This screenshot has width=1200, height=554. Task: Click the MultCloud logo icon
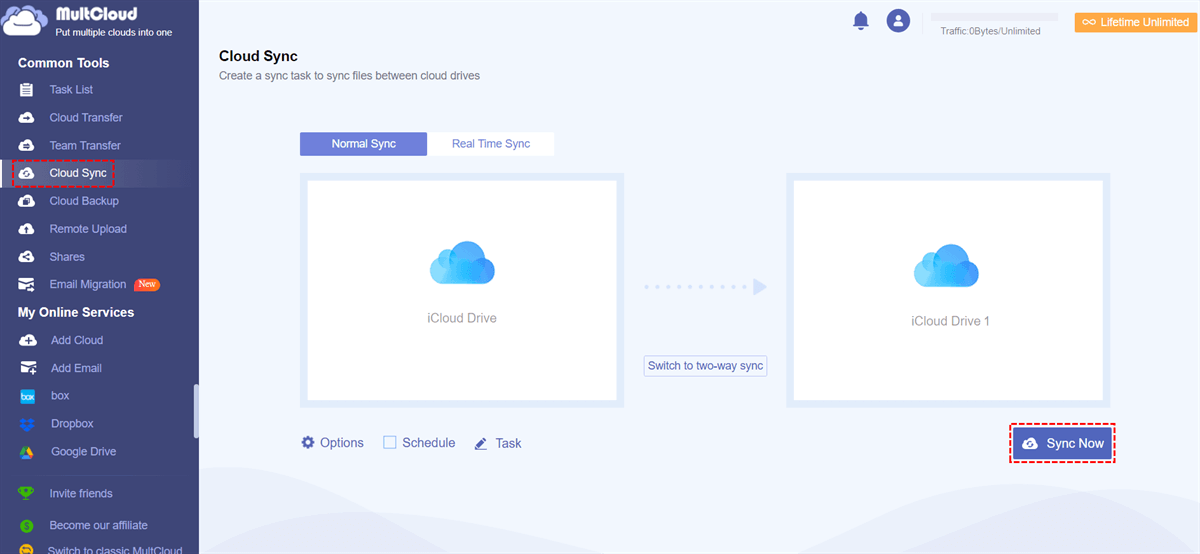click(26, 21)
